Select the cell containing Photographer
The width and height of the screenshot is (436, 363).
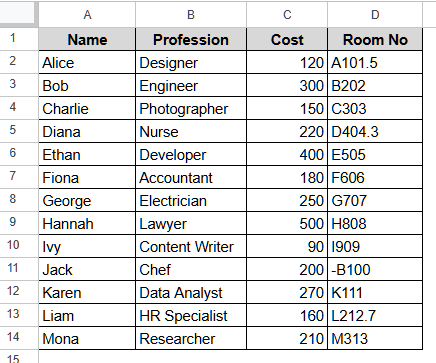191,108
